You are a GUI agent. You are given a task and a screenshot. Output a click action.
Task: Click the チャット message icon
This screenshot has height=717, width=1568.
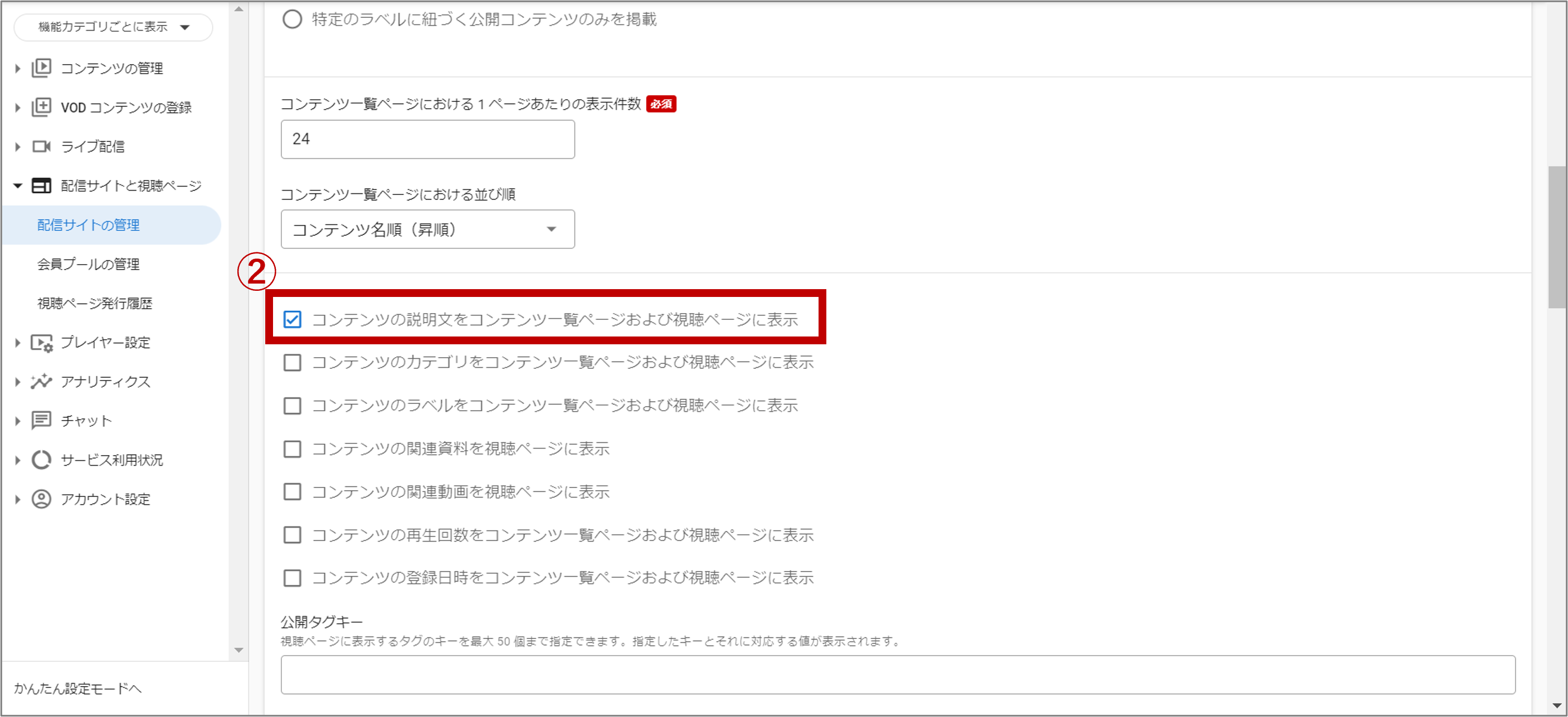pos(41,421)
